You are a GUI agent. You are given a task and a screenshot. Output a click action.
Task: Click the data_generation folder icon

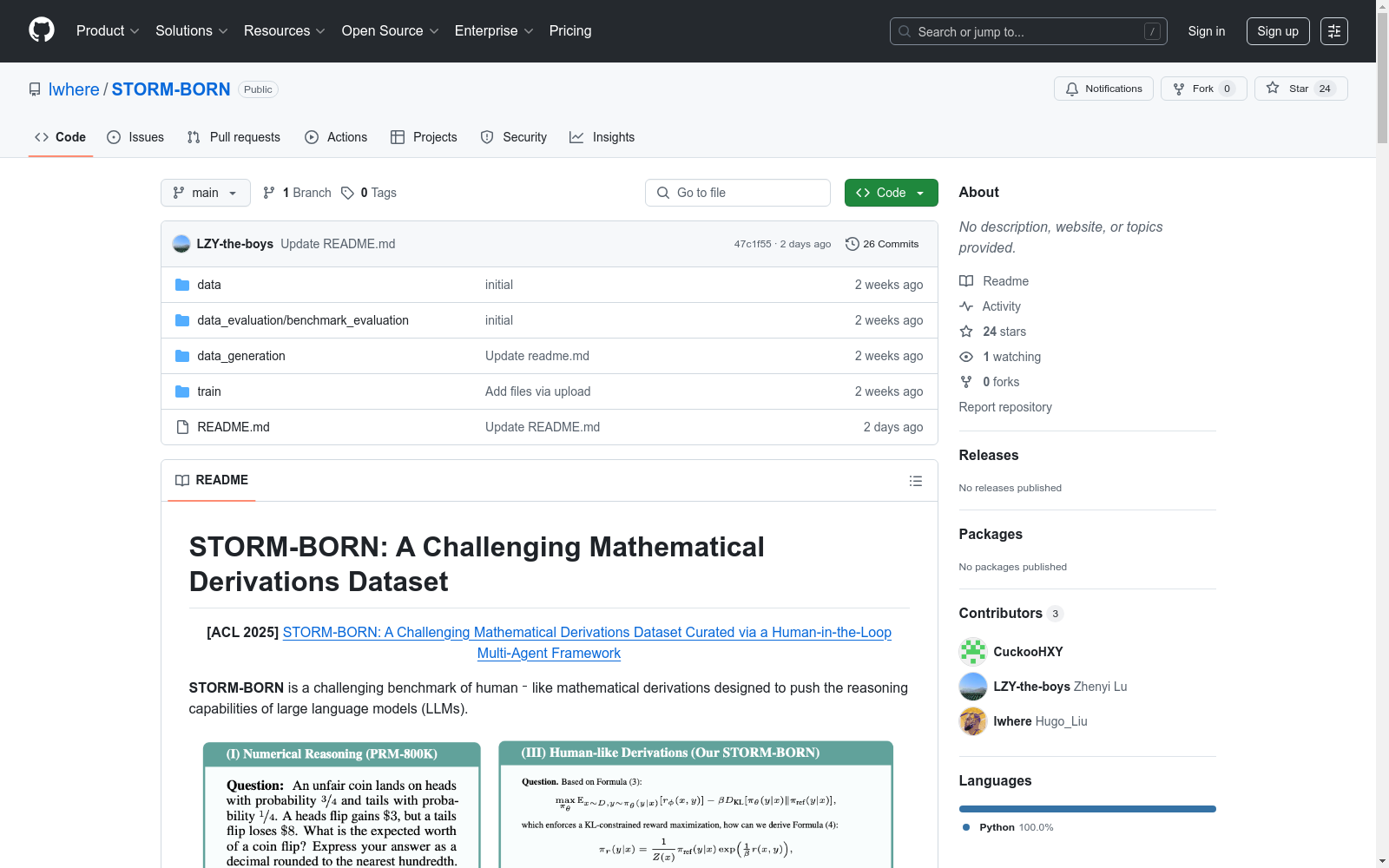click(x=182, y=356)
